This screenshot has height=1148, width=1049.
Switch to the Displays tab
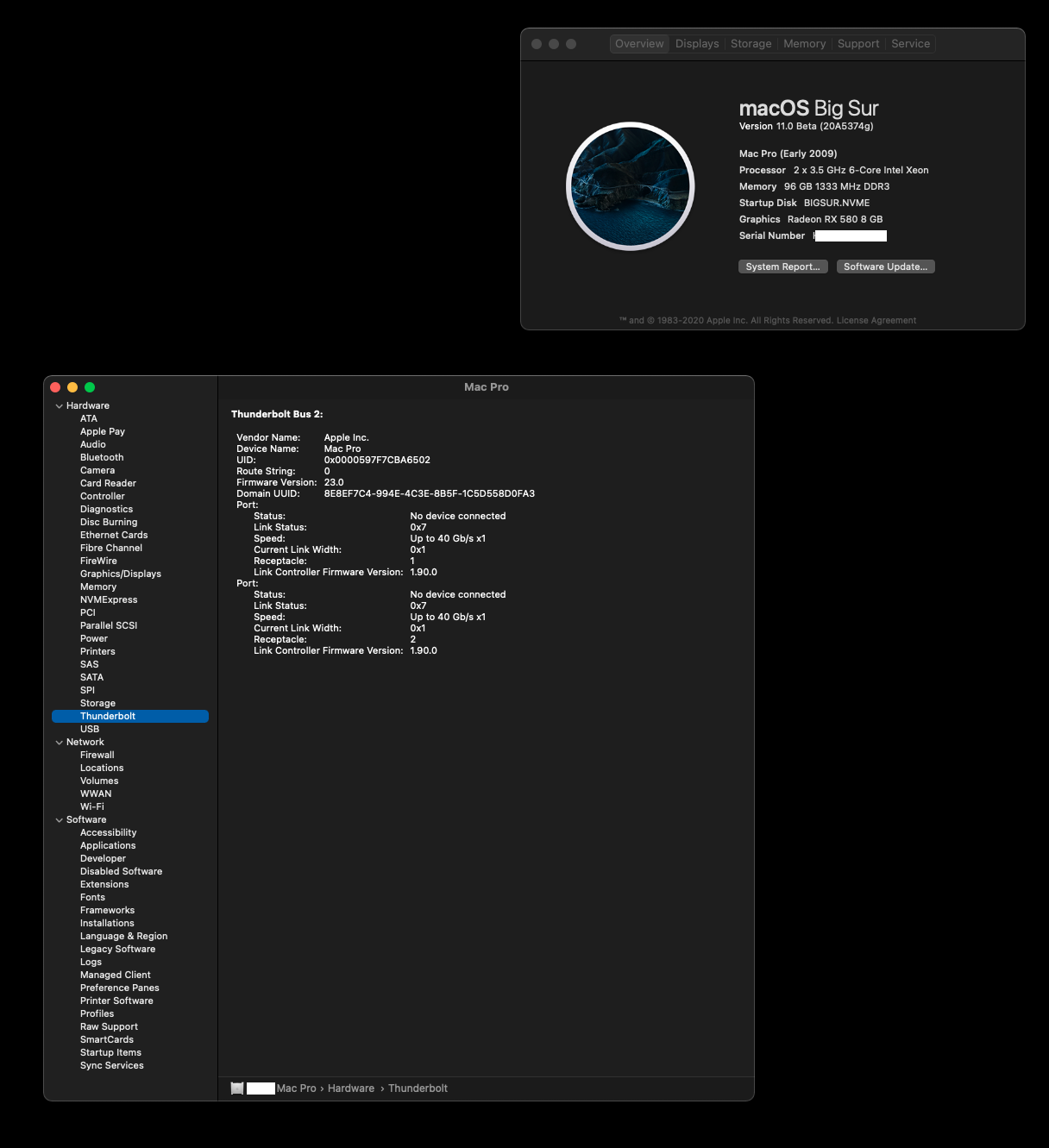(x=697, y=44)
